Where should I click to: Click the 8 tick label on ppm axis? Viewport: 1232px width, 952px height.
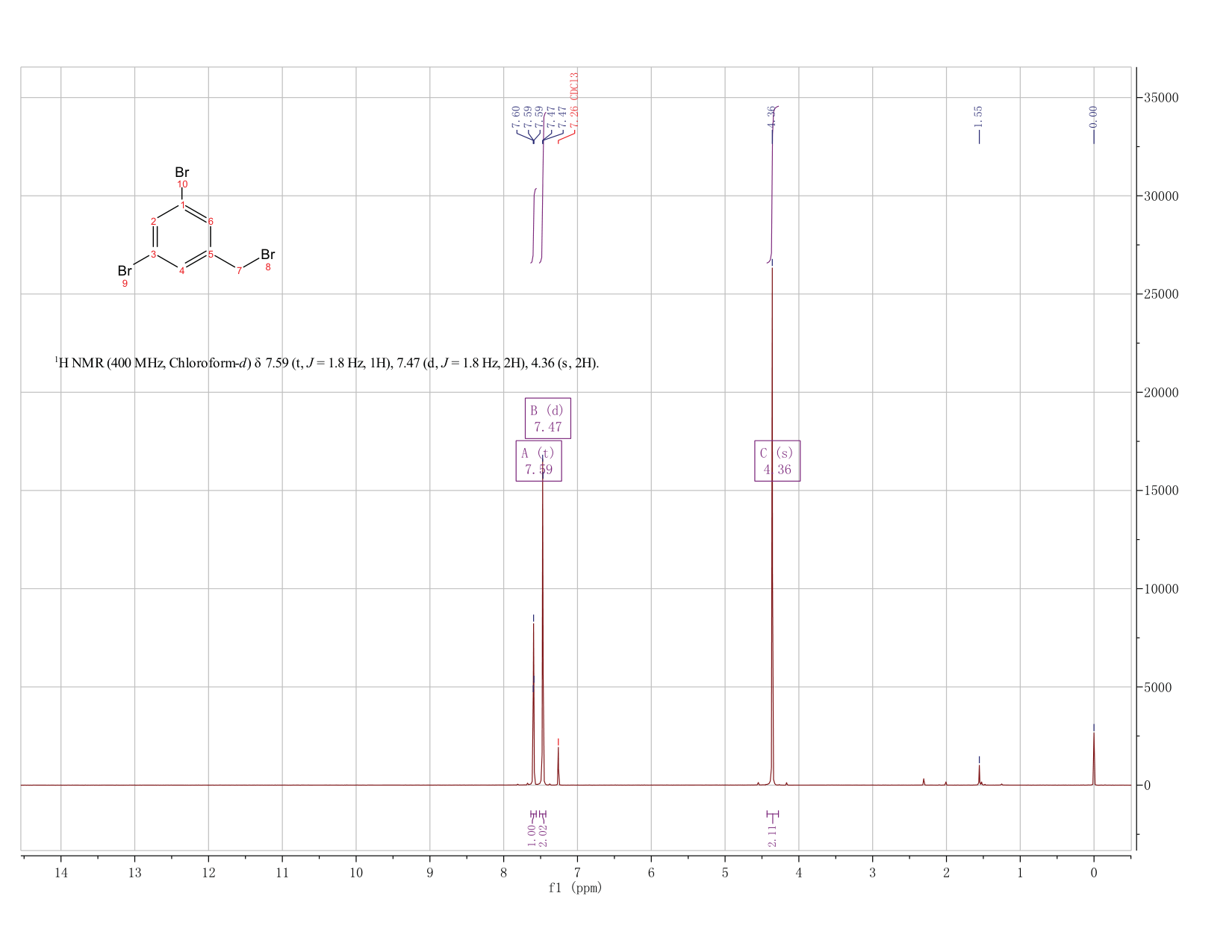click(x=504, y=872)
